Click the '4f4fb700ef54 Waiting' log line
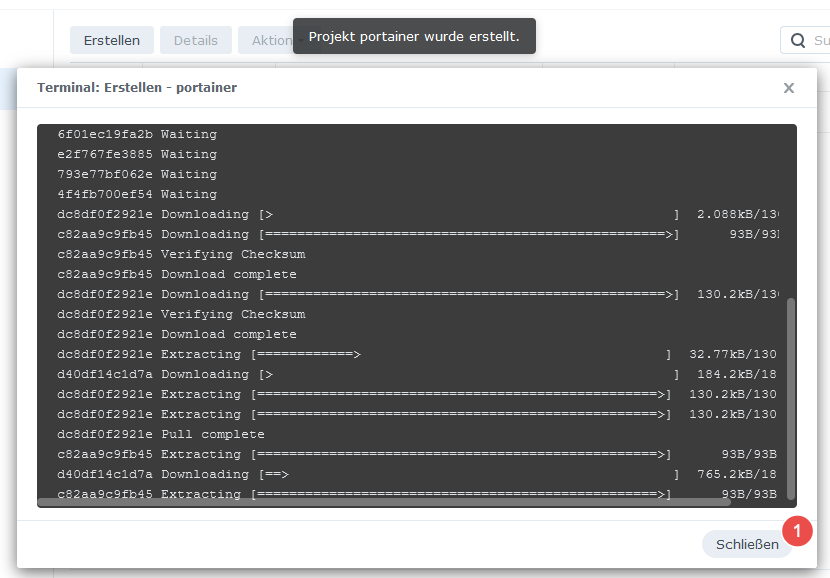 pos(137,195)
